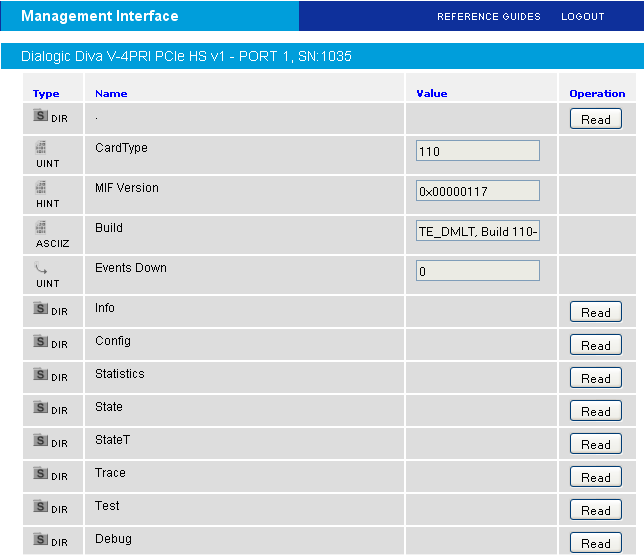Focus the Build value text box
Screen dimensions: 644x555
click(478, 231)
